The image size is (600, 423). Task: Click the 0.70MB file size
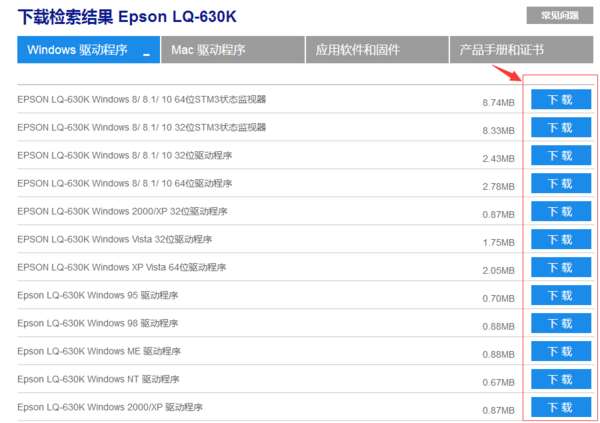[x=498, y=299]
